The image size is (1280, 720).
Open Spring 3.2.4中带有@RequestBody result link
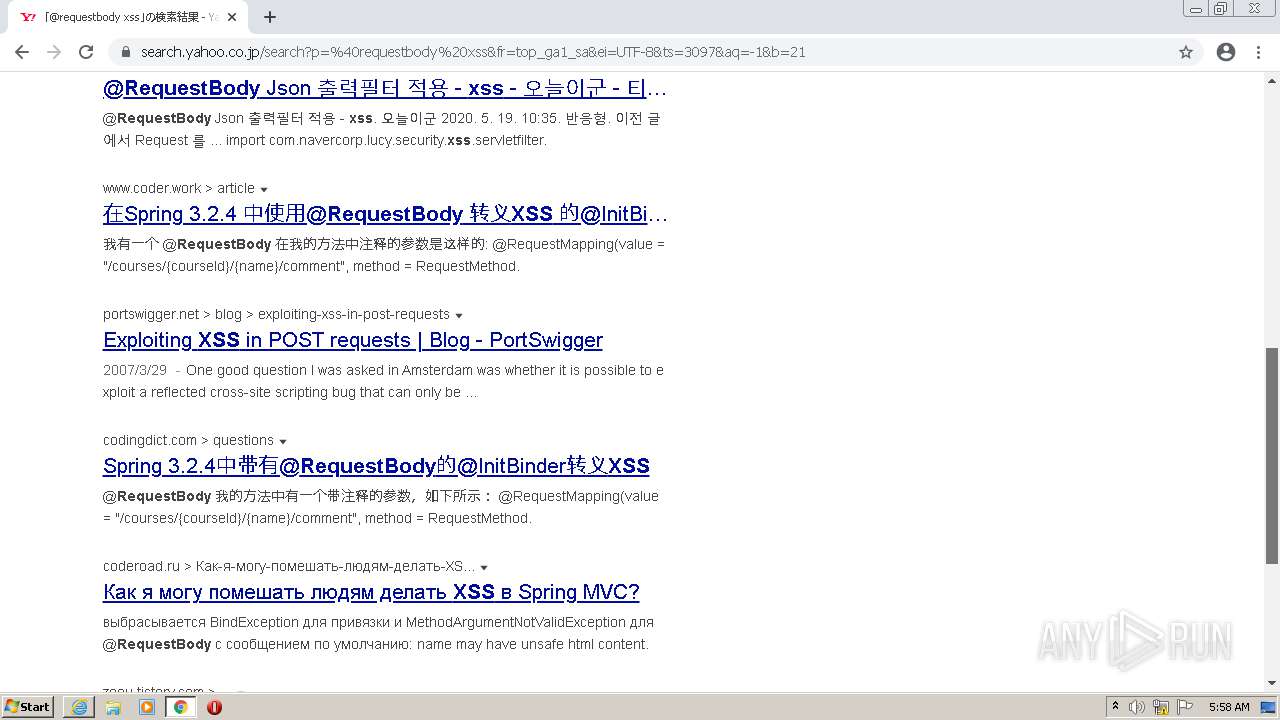pos(376,466)
